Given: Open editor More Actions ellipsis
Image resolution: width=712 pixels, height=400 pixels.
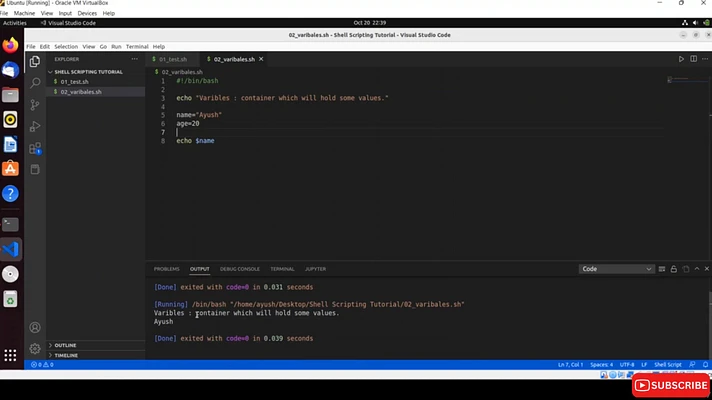Looking at the screenshot, I should 705,59.
